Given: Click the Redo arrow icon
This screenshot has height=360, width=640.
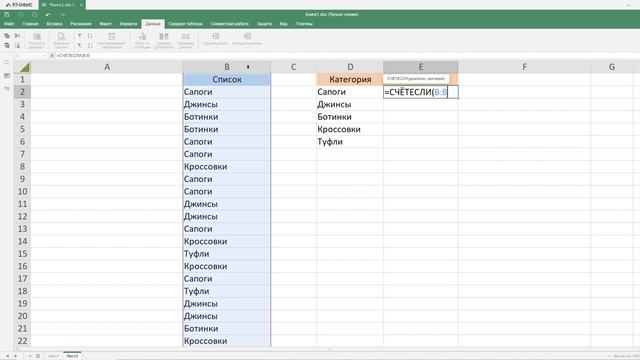Looking at the screenshot, I should pos(62,14).
